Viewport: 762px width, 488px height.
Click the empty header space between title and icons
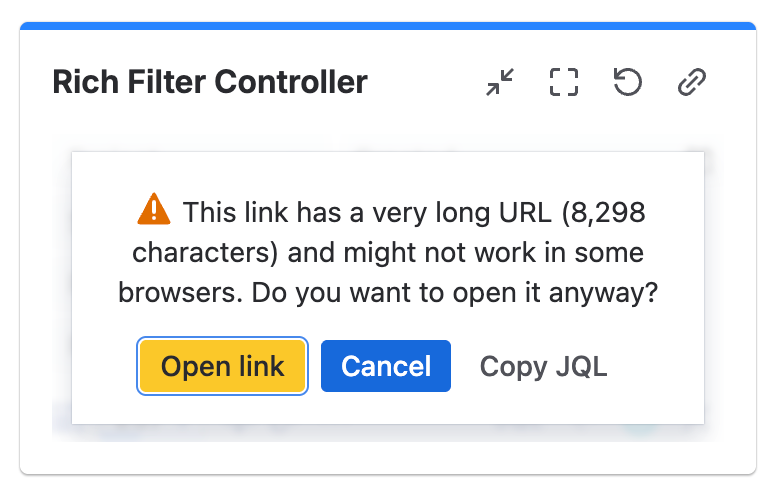click(x=425, y=82)
